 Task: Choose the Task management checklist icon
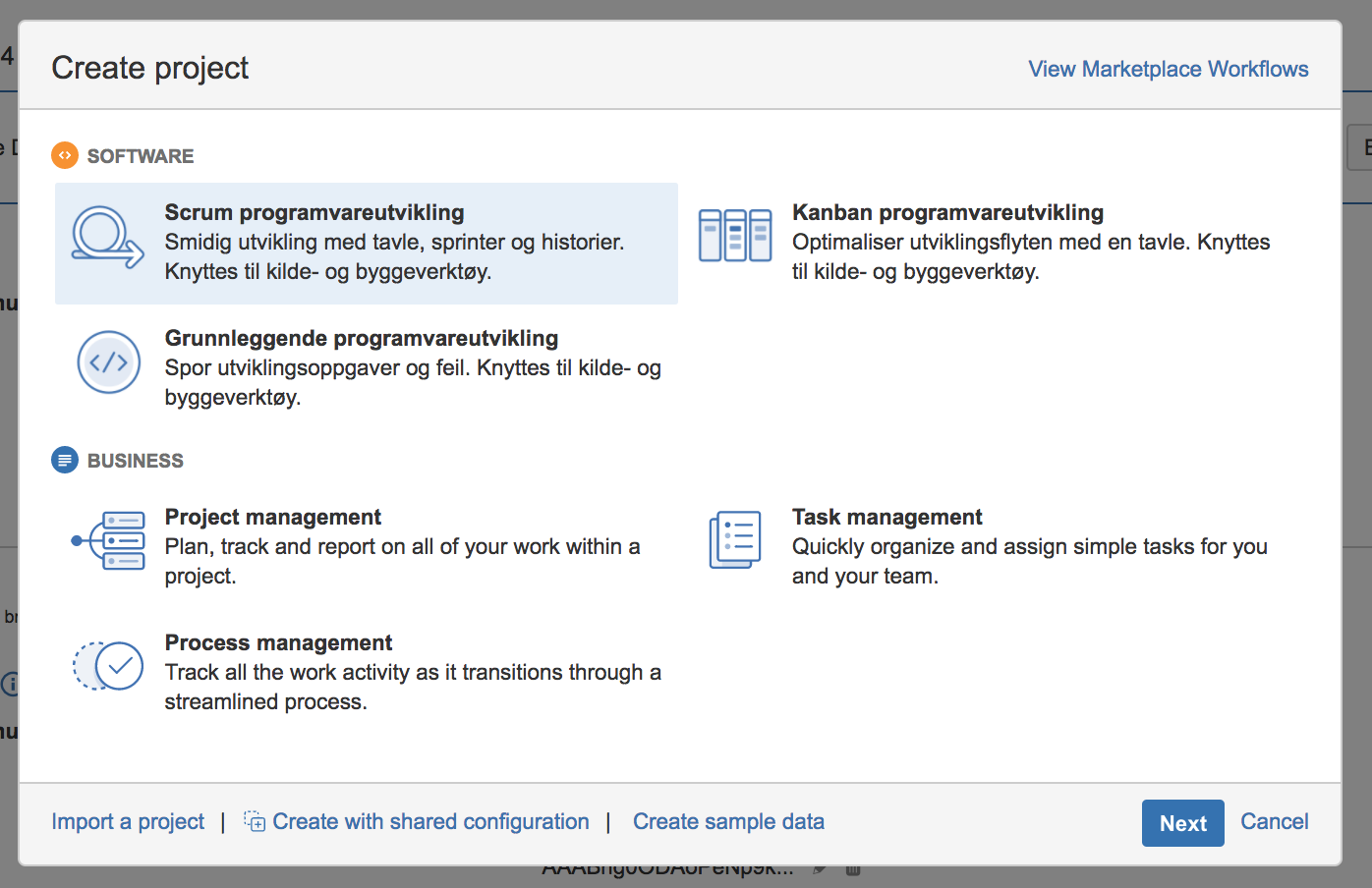coord(735,540)
